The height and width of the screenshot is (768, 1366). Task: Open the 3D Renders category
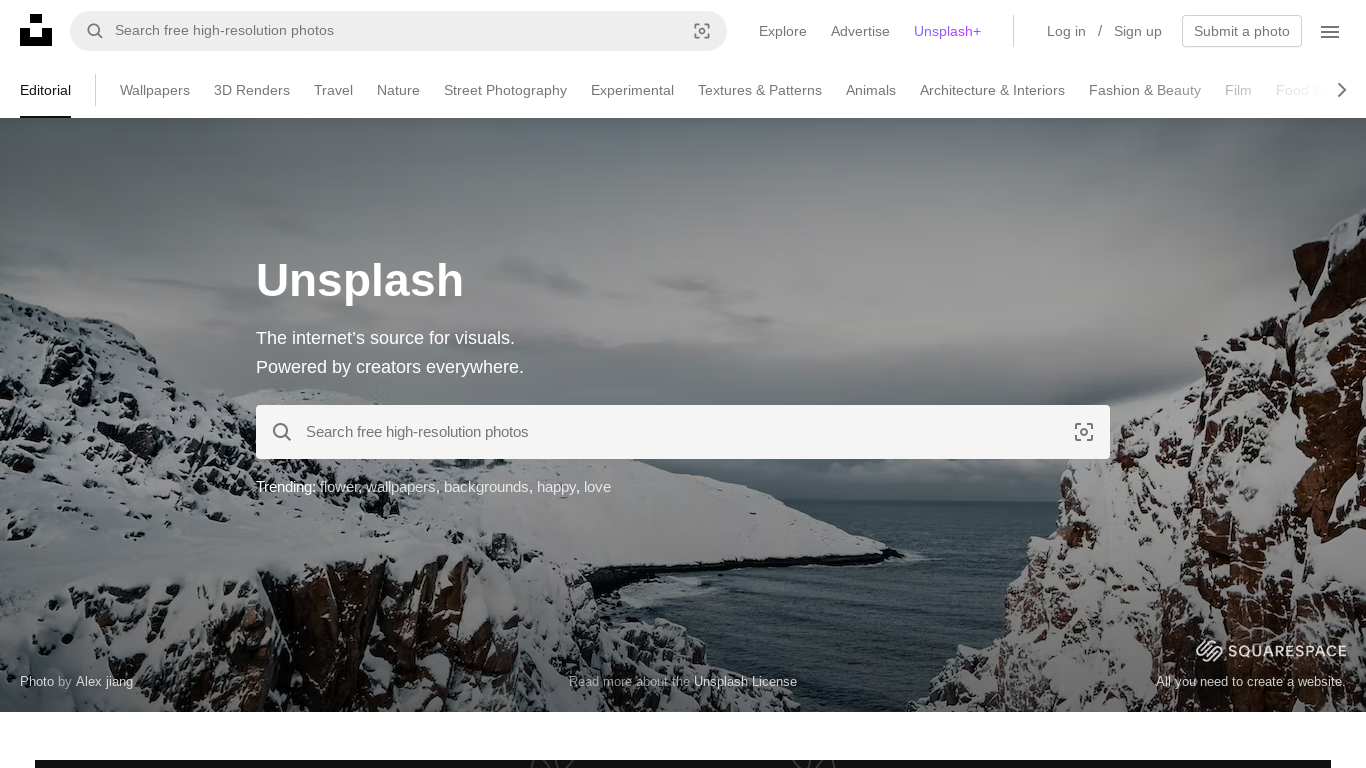click(252, 90)
